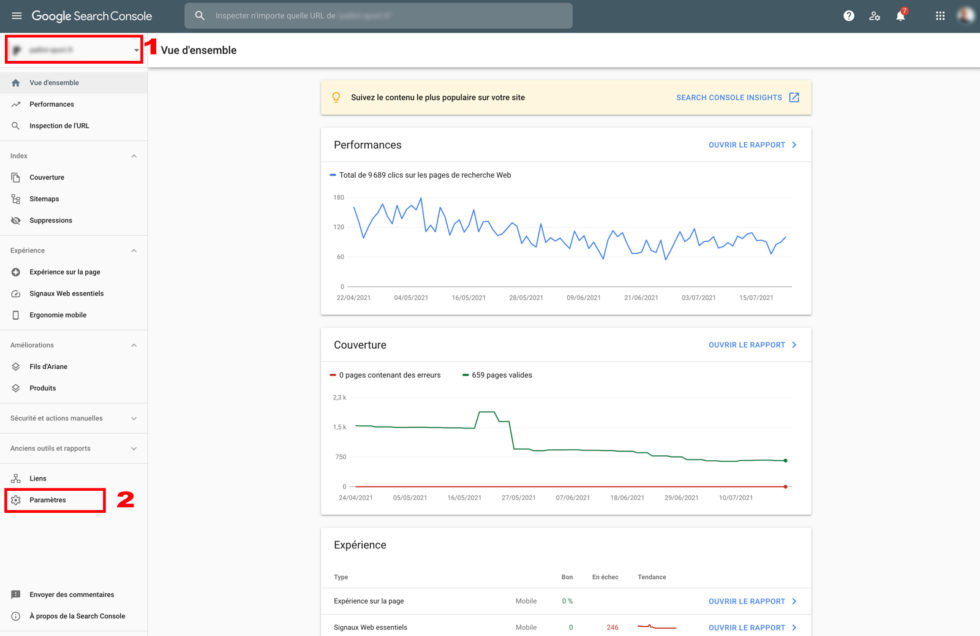Click the Suppressions crossed-eye icon

point(16,220)
